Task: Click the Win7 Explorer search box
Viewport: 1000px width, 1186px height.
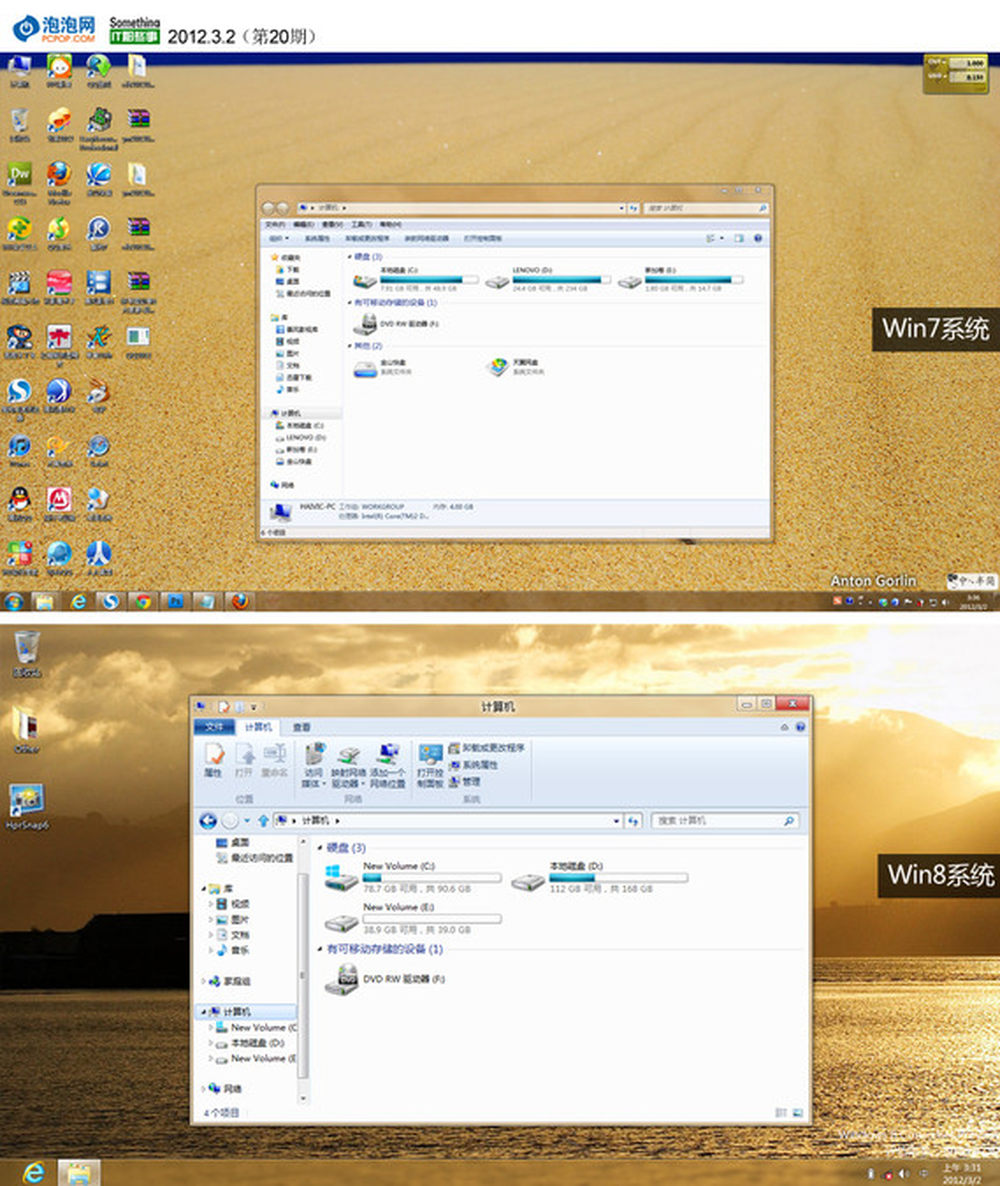Action: click(706, 208)
